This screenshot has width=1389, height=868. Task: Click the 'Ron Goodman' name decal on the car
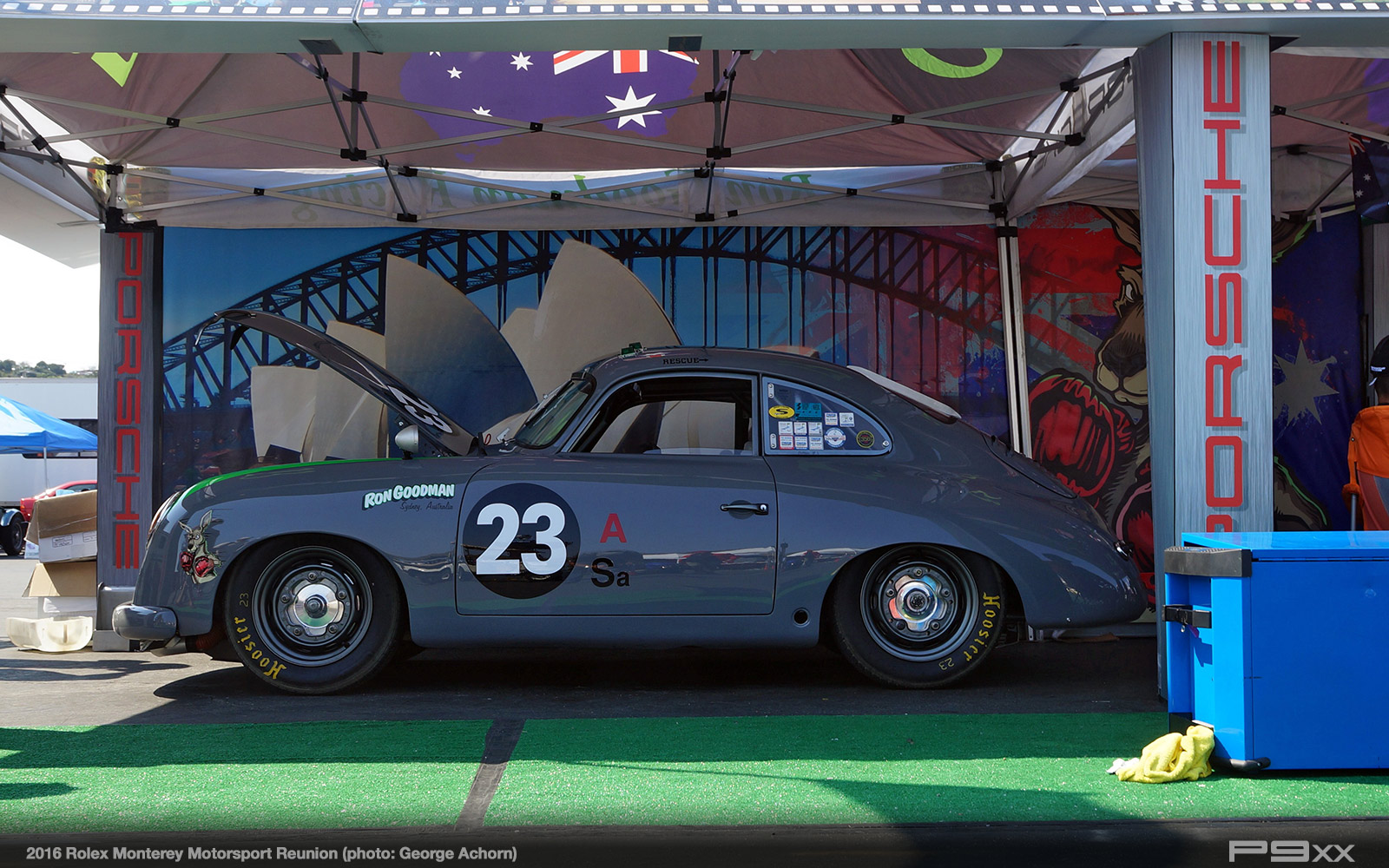tap(409, 495)
